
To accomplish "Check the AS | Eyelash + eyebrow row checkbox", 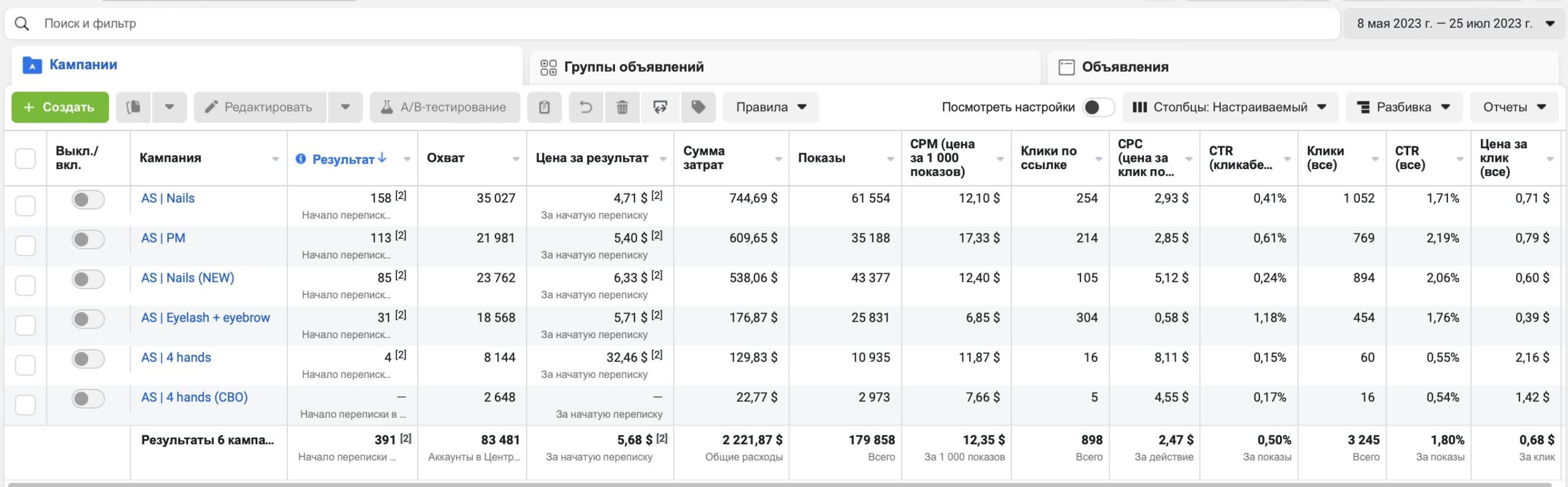I will [25, 325].
